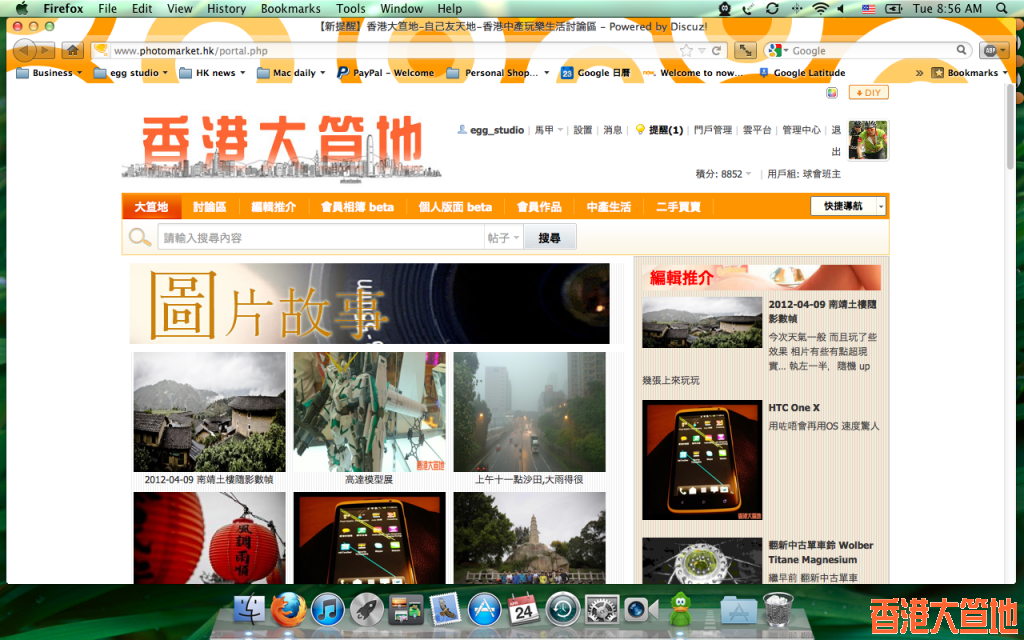
Task: Expand the Business bookmarks folder
Action: click(x=50, y=72)
